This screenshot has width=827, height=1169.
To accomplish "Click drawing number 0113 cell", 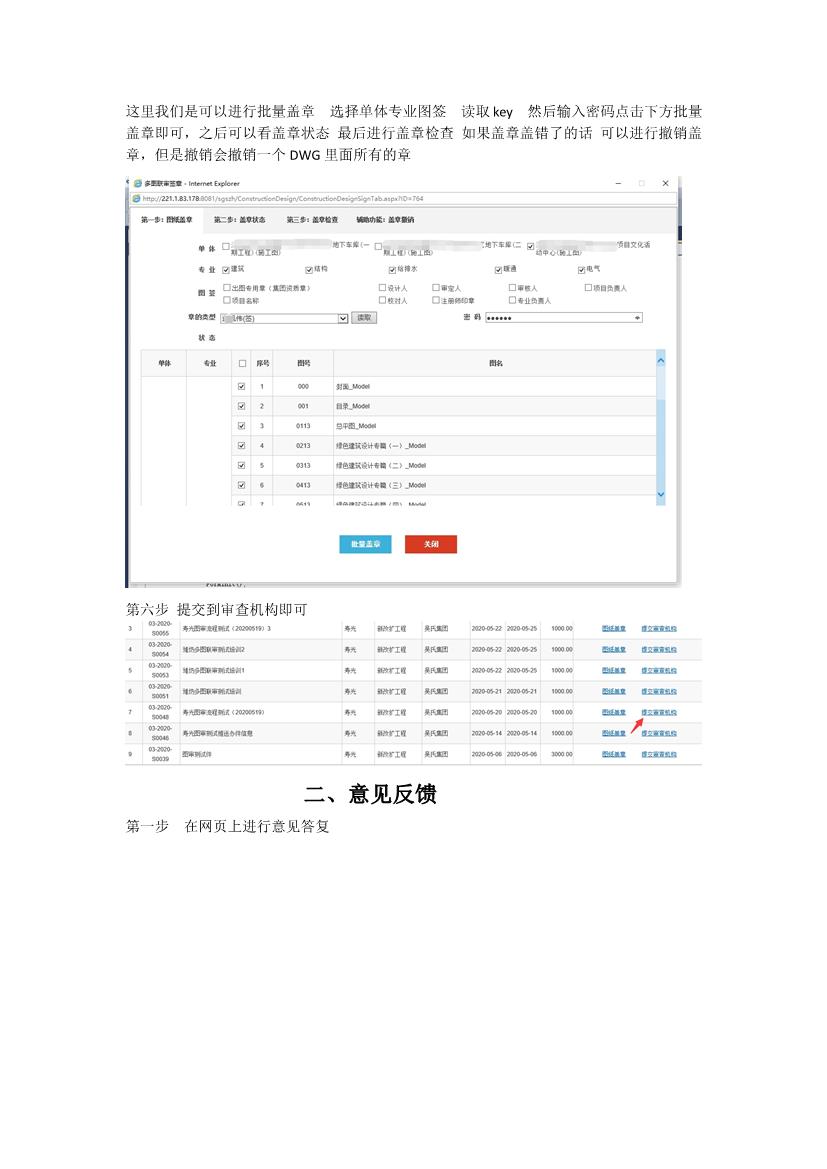I will [x=304, y=426].
